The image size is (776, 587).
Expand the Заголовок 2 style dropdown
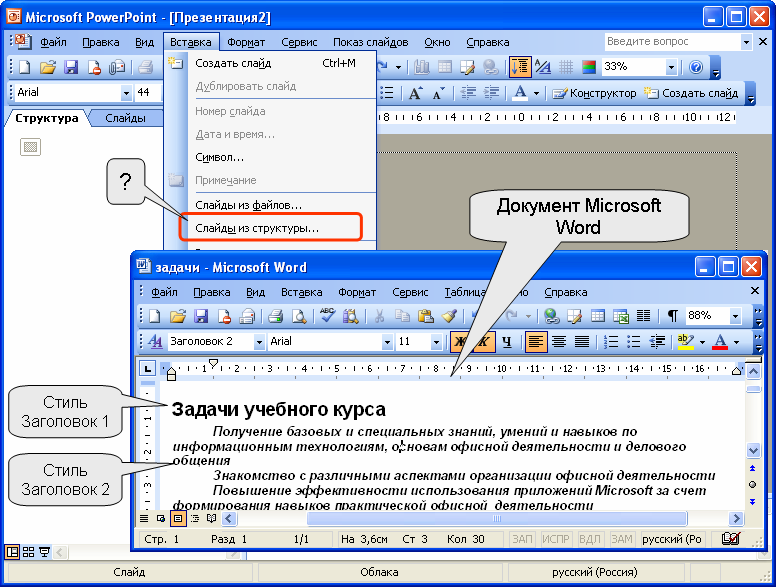pyautogui.click(x=259, y=342)
